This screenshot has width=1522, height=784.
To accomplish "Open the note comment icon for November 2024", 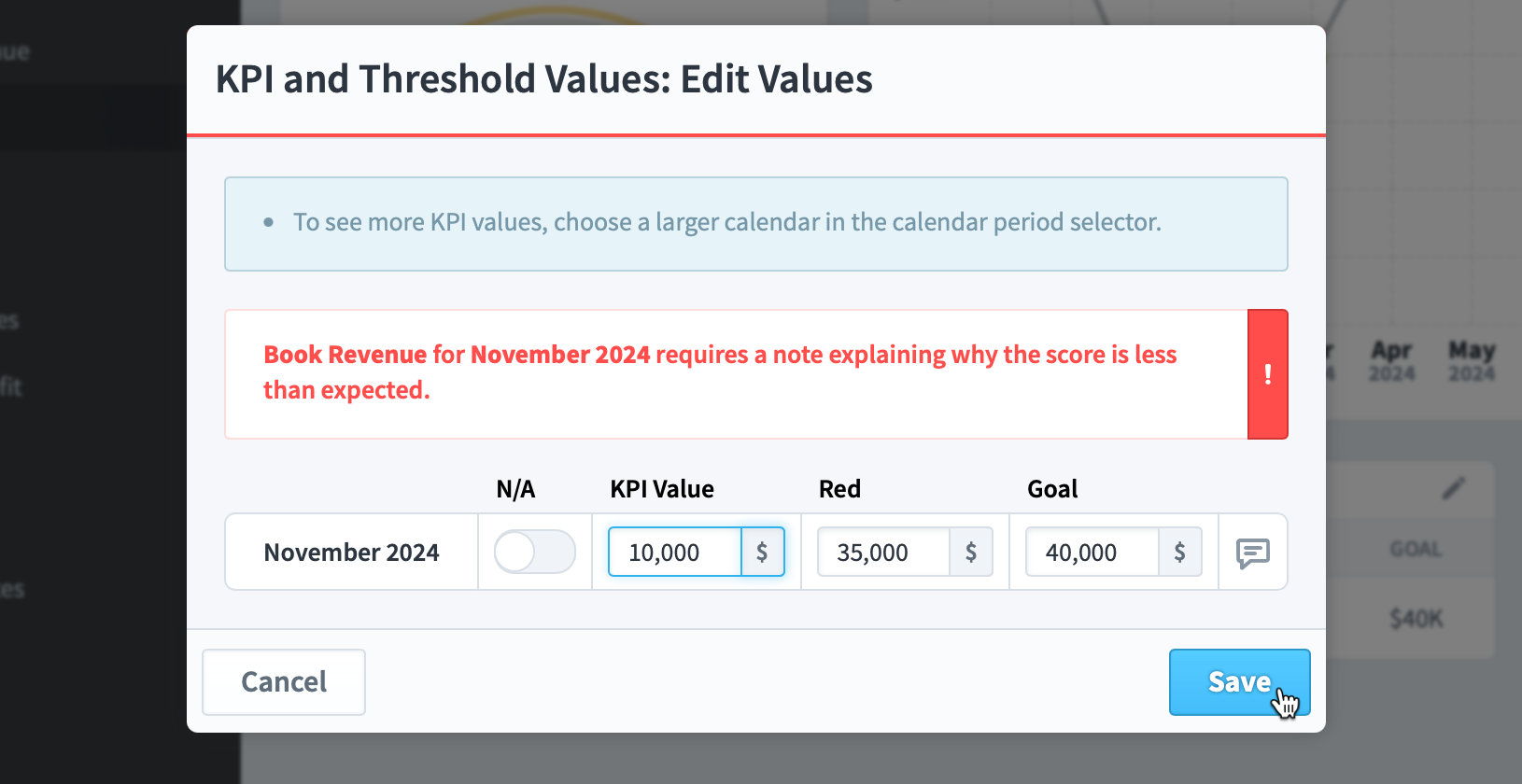I will coord(1253,553).
